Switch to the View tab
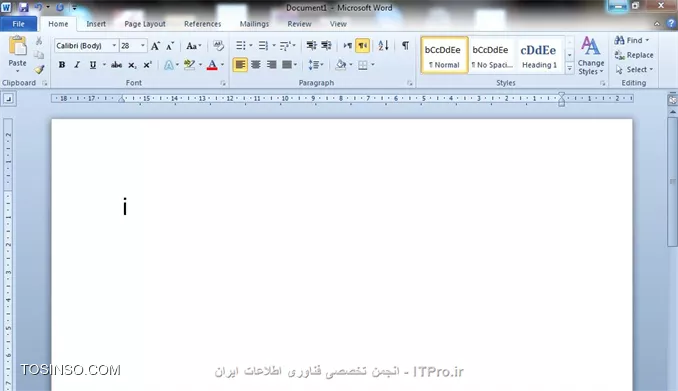This screenshot has width=678, height=391. pyautogui.click(x=338, y=24)
